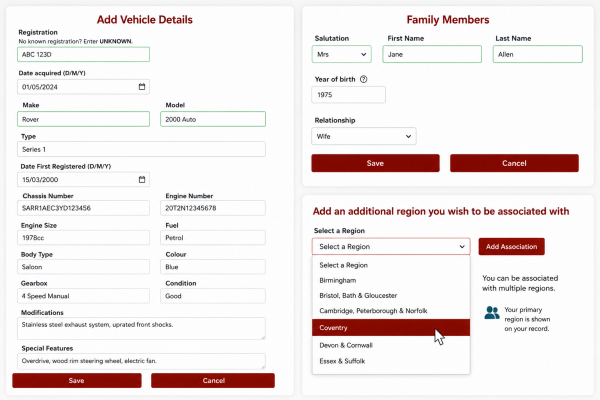Save the vehicle details form
The height and width of the screenshot is (400, 600).
[x=77, y=380]
